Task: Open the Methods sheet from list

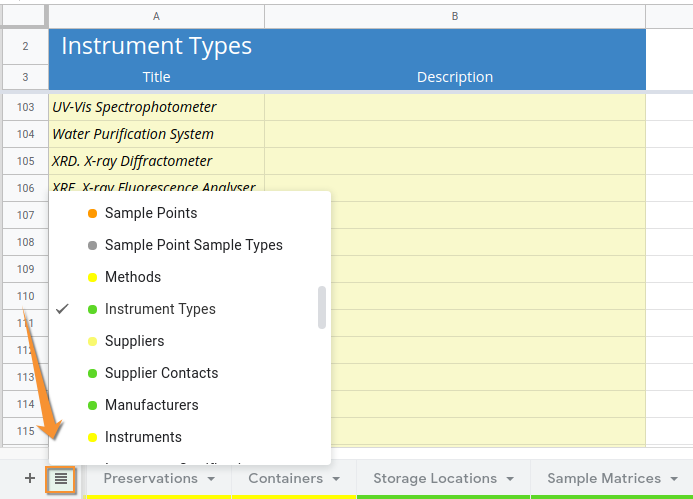Action: pyautogui.click(x=132, y=277)
